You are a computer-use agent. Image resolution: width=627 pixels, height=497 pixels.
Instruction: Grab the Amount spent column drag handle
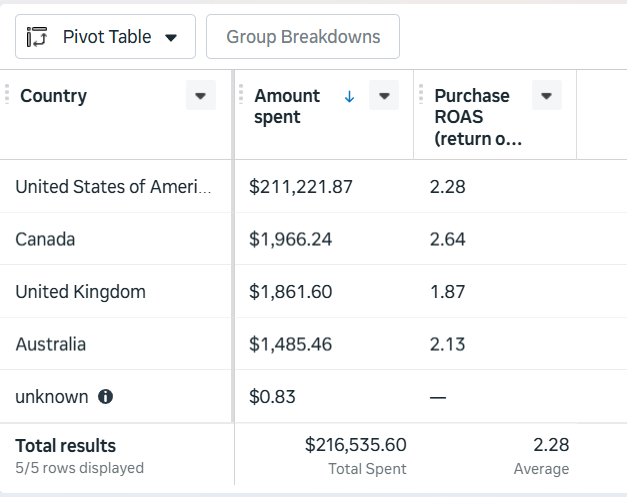[x=241, y=95]
